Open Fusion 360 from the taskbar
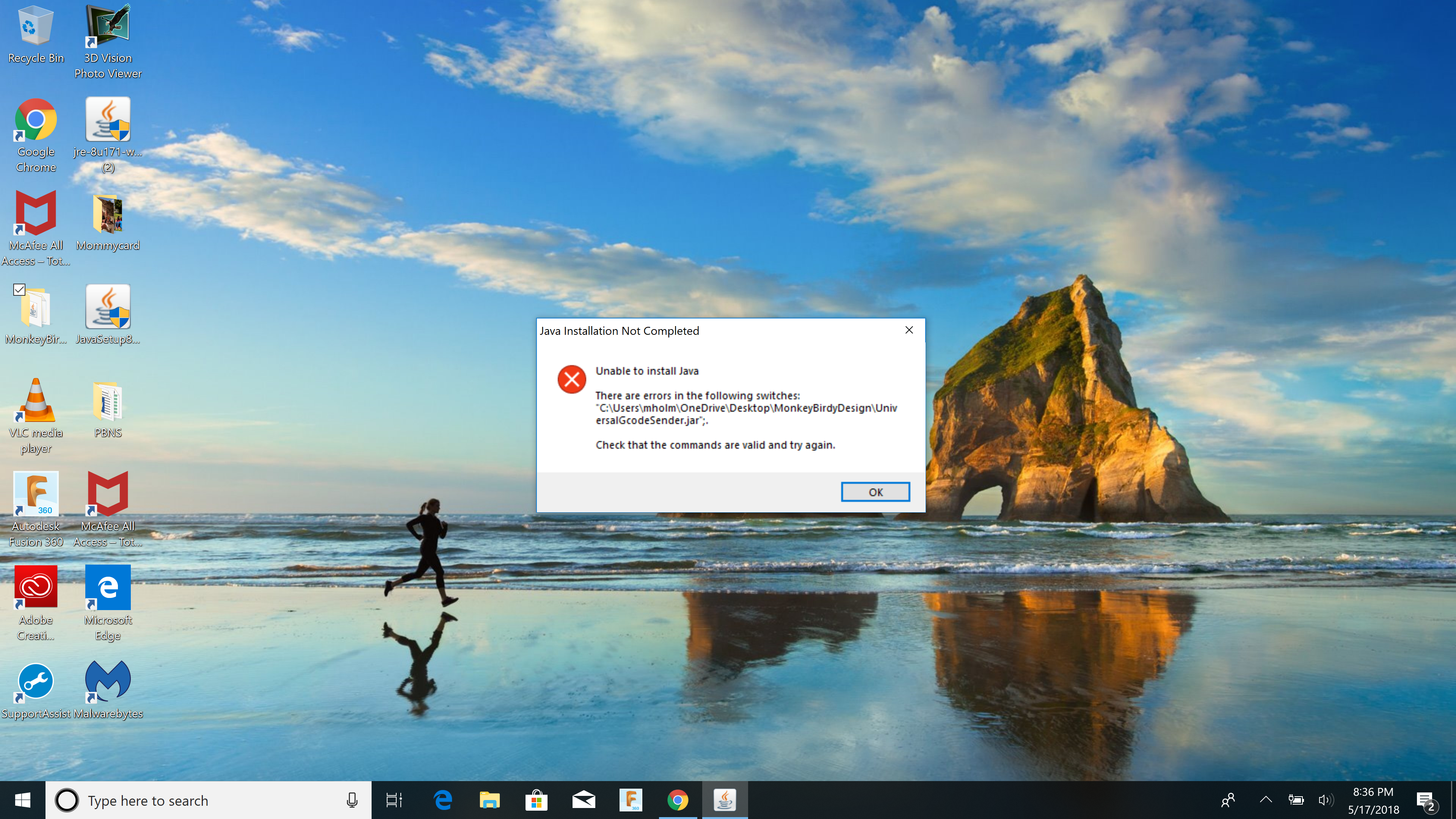The width and height of the screenshot is (1456, 819). pyautogui.click(x=631, y=800)
